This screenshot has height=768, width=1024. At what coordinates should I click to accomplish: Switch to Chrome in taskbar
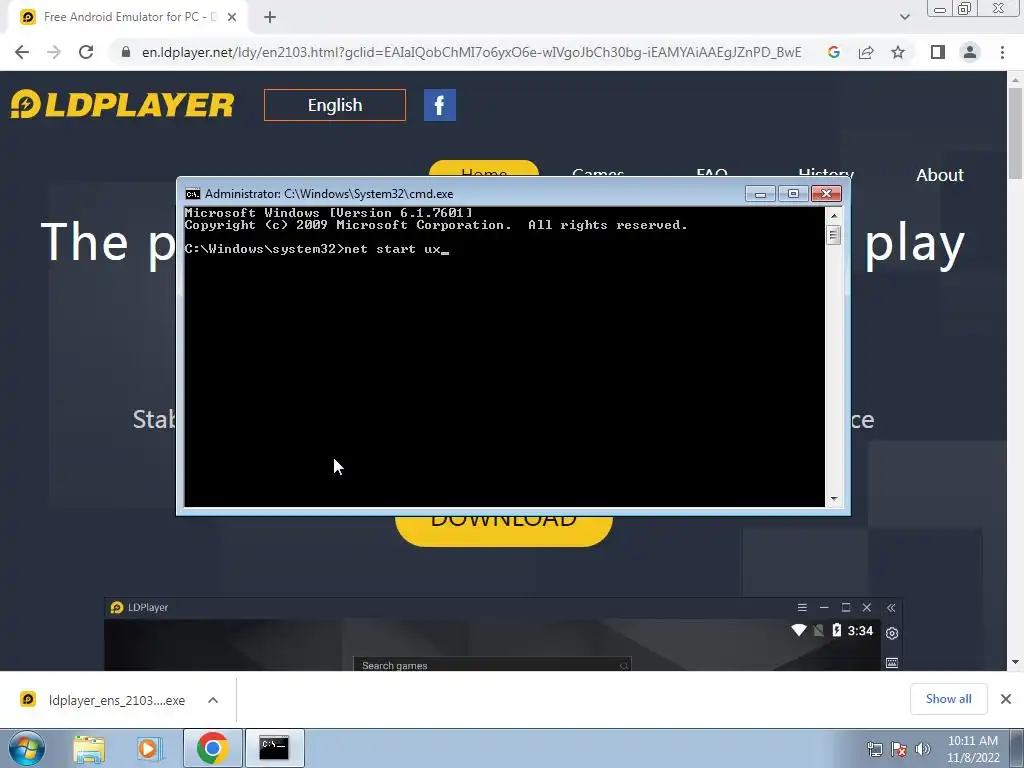pyautogui.click(x=212, y=748)
